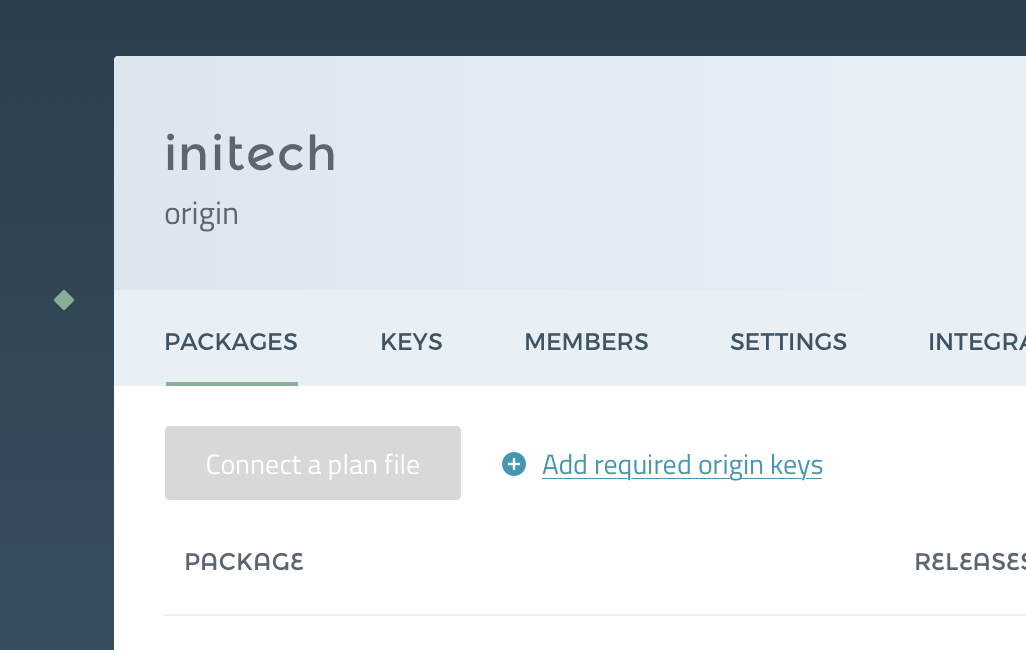Click the divider line below the PACKAGE header
Image resolution: width=1026 pixels, height=650 pixels.
(x=595, y=615)
